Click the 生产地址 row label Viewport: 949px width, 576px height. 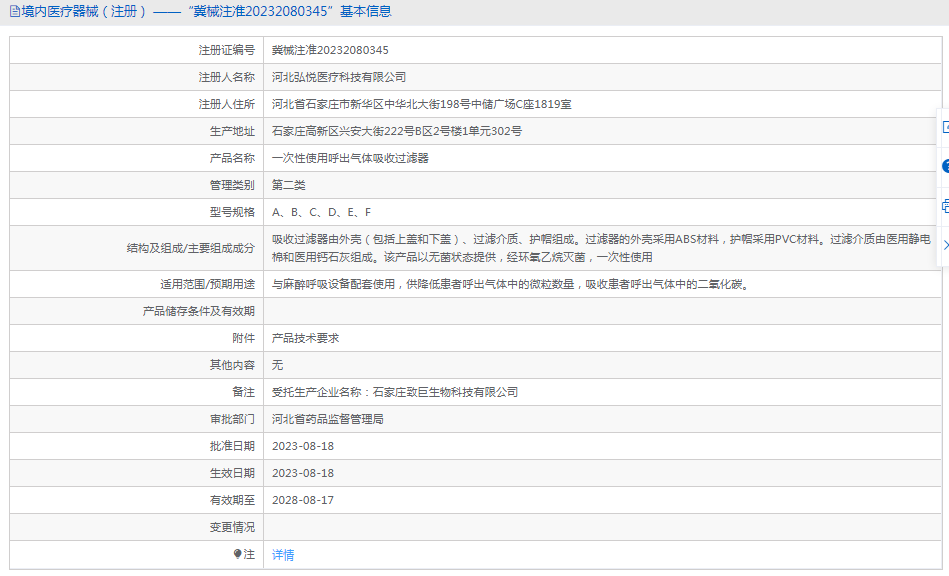232,131
